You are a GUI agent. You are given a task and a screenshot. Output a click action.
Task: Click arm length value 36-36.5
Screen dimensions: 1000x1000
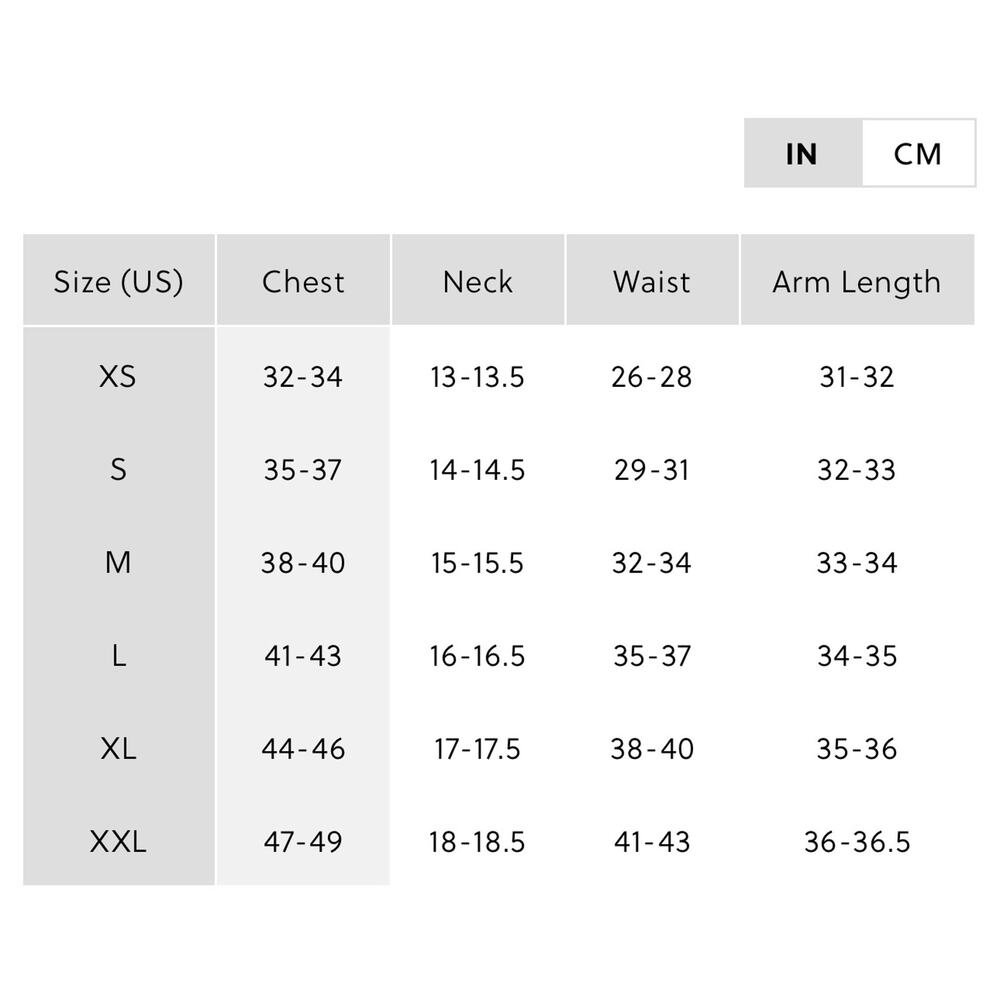pos(857,841)
